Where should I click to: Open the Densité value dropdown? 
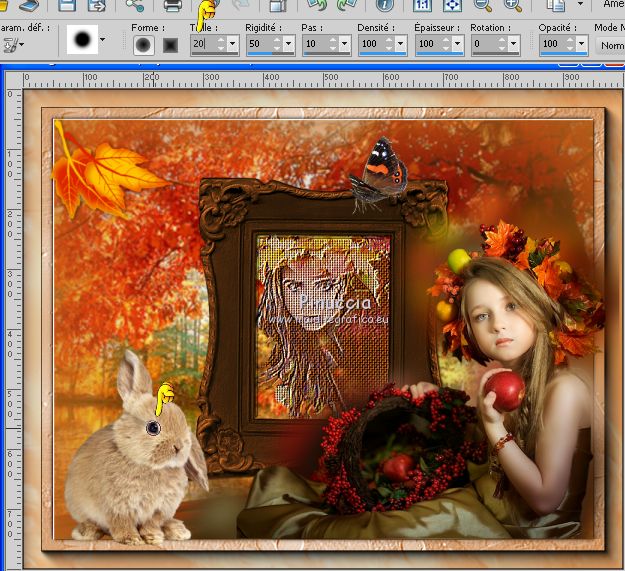(401, 43)
